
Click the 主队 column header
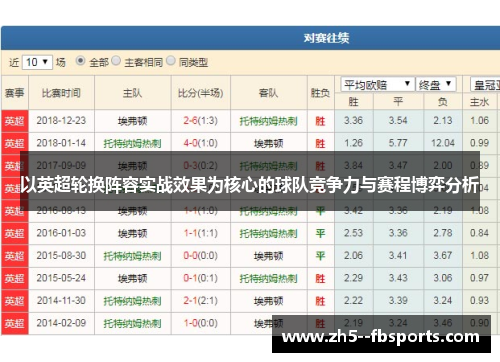pyautogui.click(x=132, y=93)
